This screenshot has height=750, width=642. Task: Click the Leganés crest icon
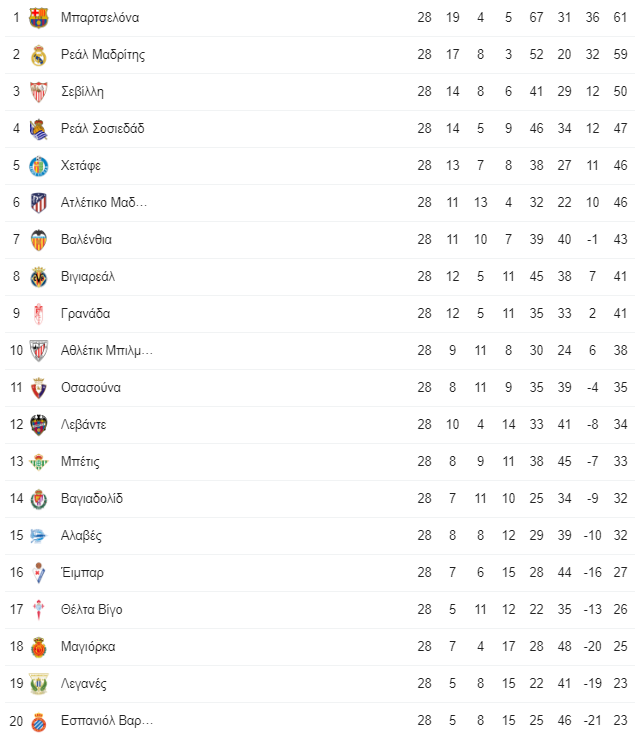pyautogui.click(x=39, y=684)
